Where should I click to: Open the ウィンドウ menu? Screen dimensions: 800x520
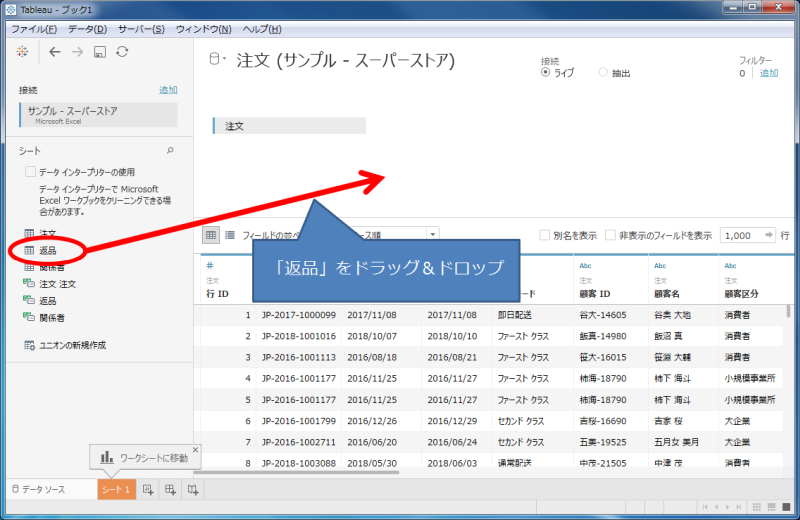(x=204, y=29)
